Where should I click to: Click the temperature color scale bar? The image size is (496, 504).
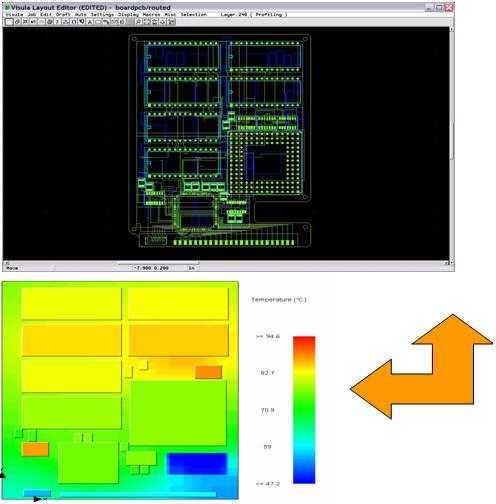[x=304, y=410]
